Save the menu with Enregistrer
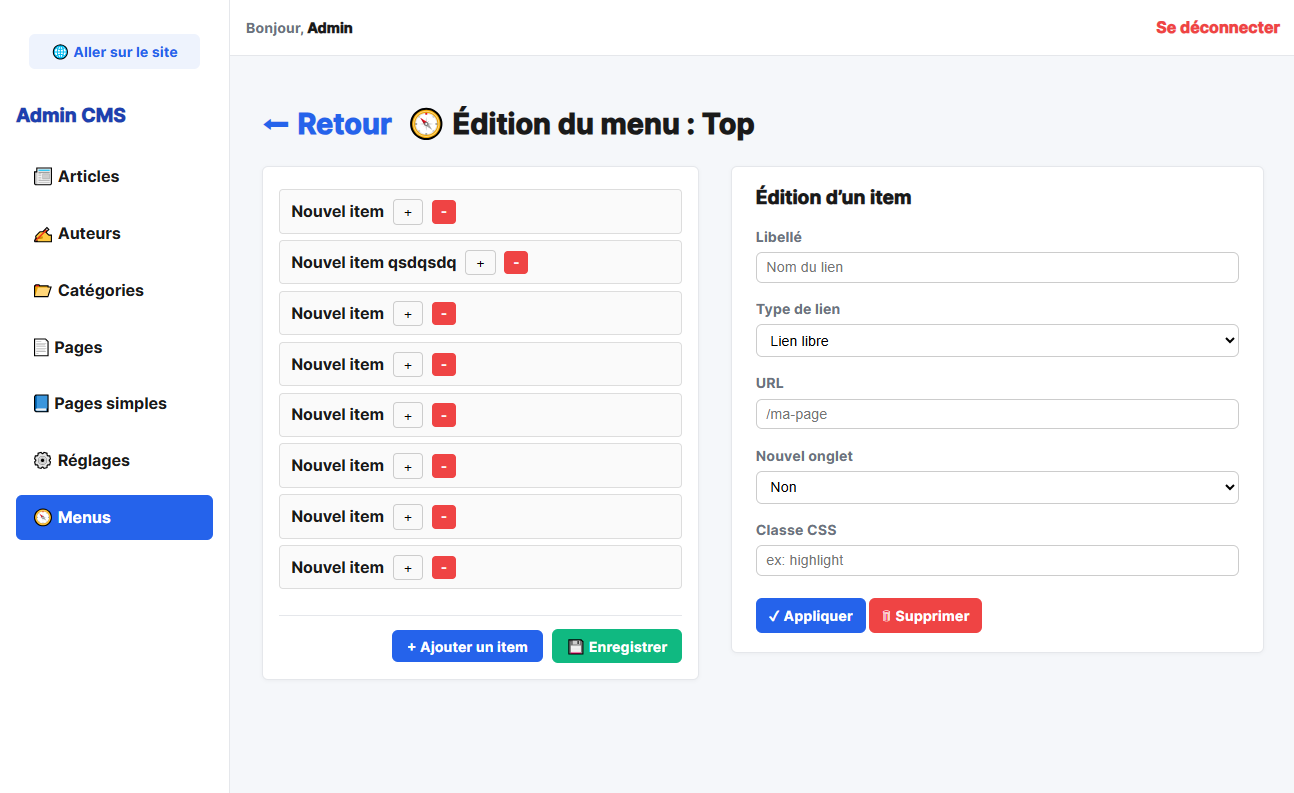 tap(616, 647)
